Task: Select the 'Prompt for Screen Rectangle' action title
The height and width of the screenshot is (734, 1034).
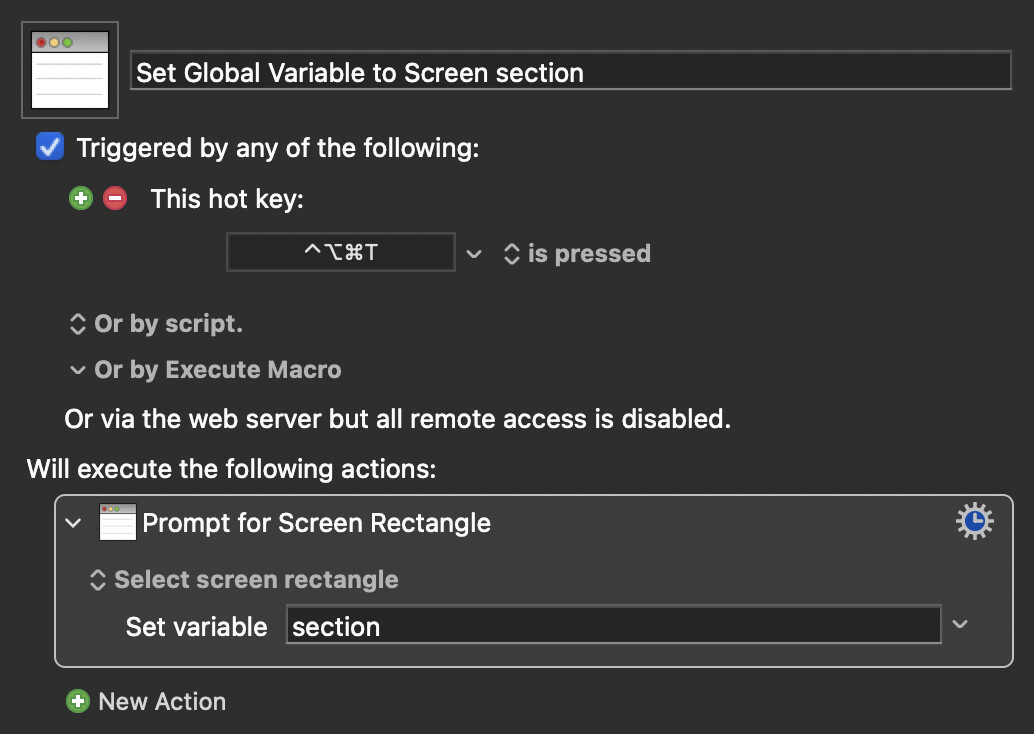Action: (x=316, y=523)
